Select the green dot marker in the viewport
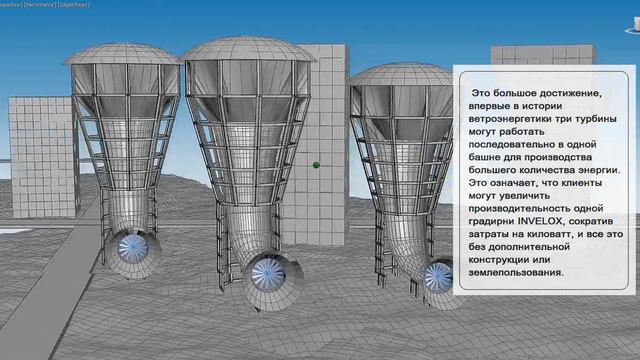Screen dimensions: 640x360 [316, 165]
